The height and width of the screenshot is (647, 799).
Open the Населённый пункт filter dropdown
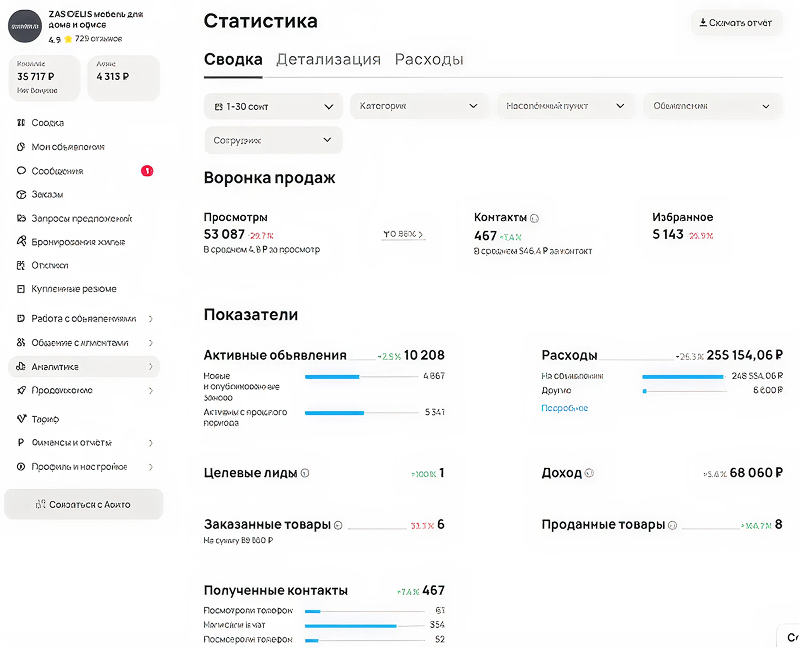(565, 106)
